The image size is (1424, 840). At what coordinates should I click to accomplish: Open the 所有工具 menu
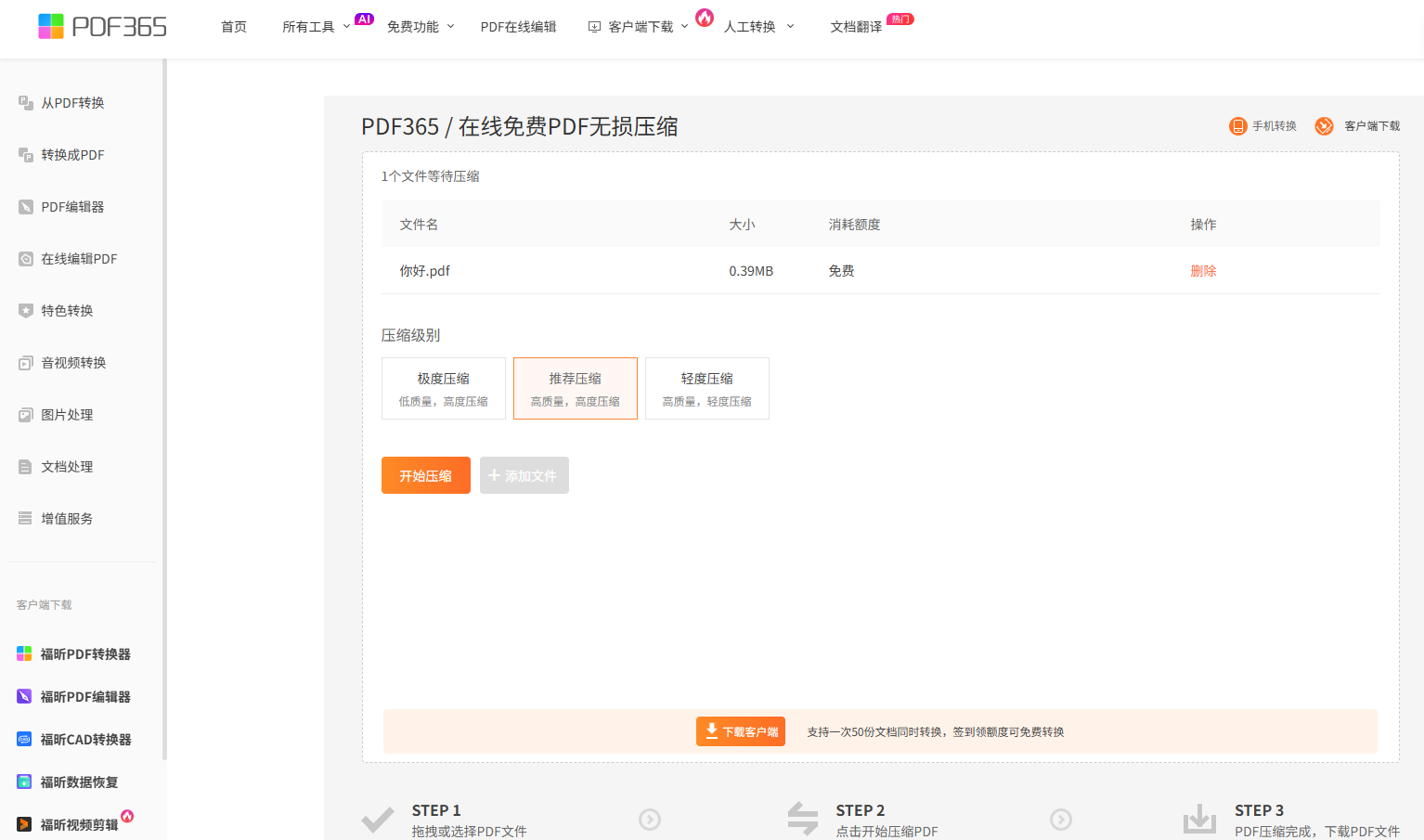308,27
